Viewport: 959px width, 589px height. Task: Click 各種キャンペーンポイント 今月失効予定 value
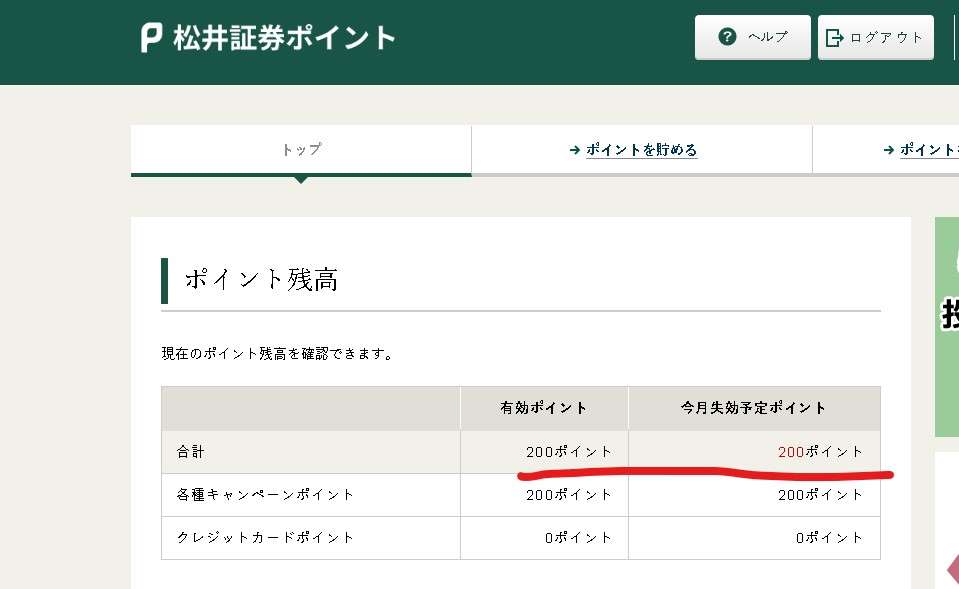820,495
